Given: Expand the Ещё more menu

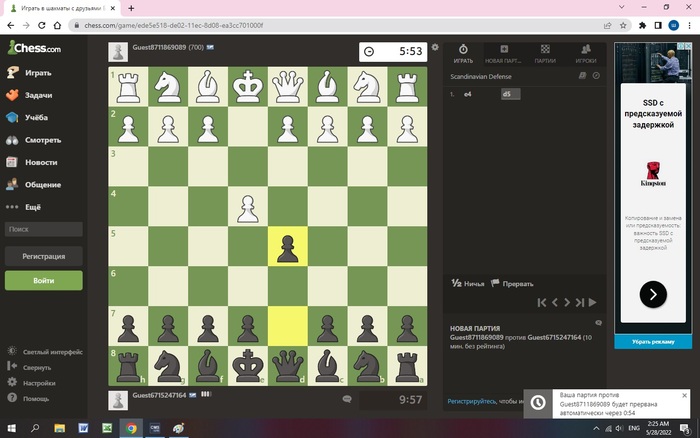Looking at the screenshot, I should click(32, 207).
